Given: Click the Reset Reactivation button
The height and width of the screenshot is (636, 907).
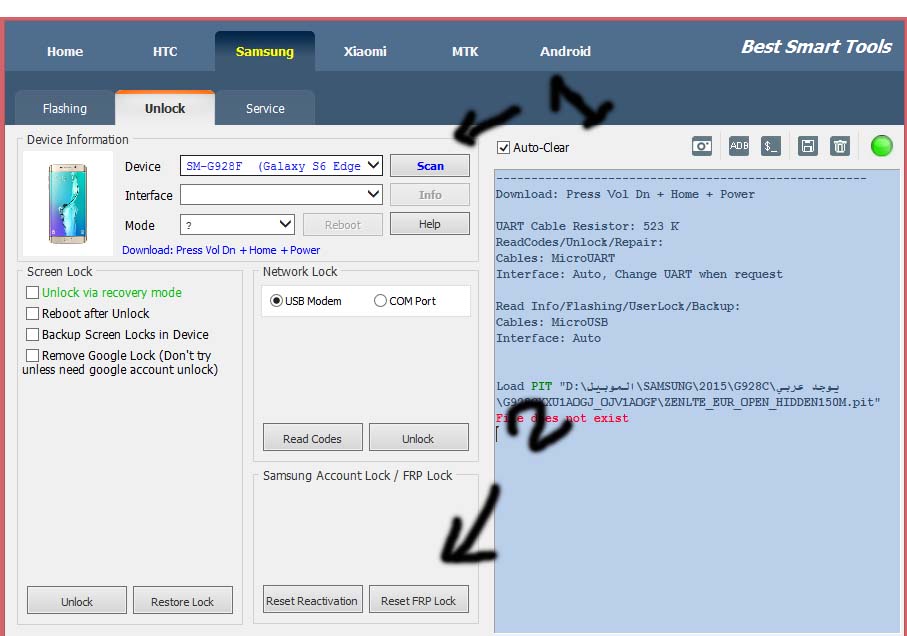Looking at the screenshot, I should pyautogui.click(x=312, y=600).
